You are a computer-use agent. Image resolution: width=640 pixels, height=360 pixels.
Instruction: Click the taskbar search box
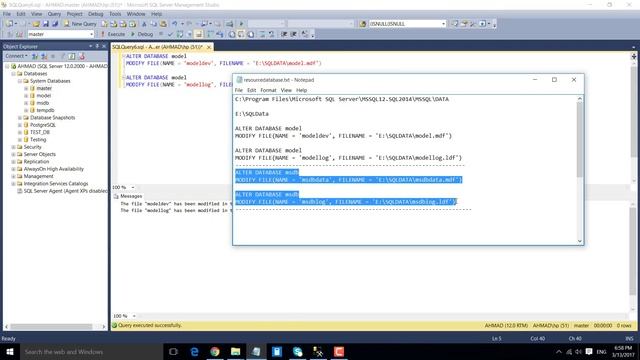tap(91, 351)
